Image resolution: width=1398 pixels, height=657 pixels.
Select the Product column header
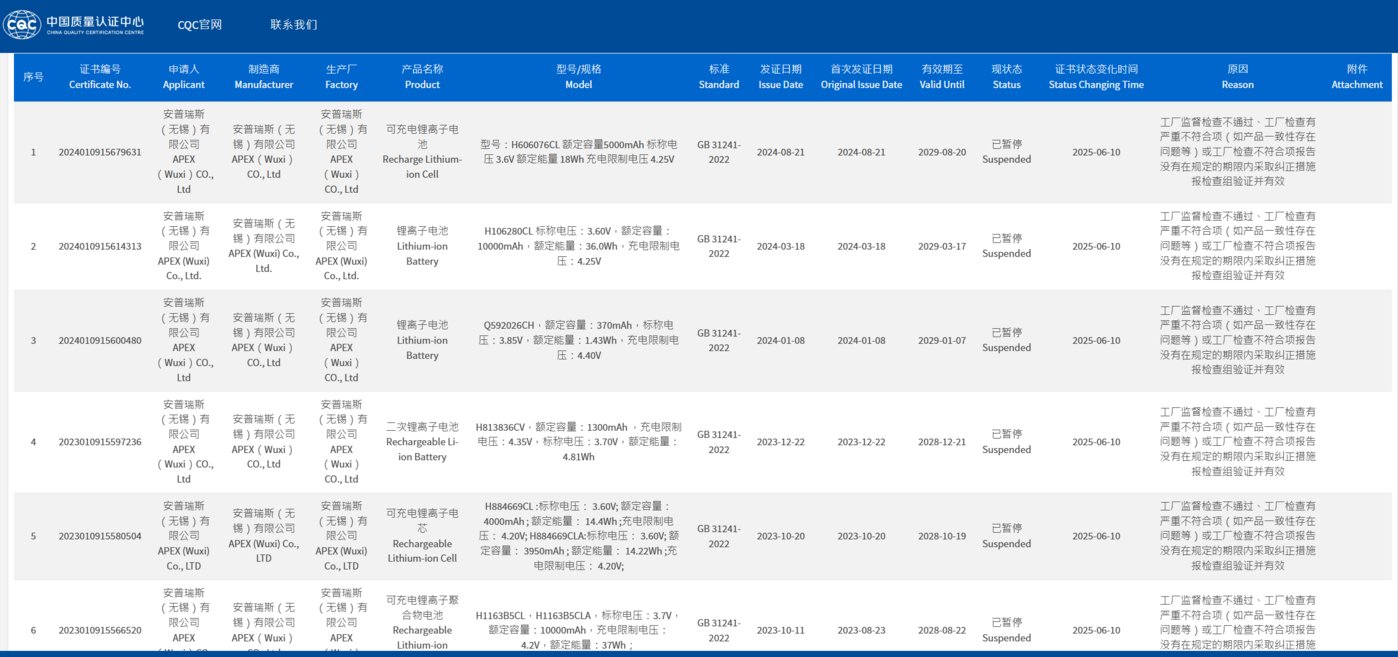pos(422,77)
